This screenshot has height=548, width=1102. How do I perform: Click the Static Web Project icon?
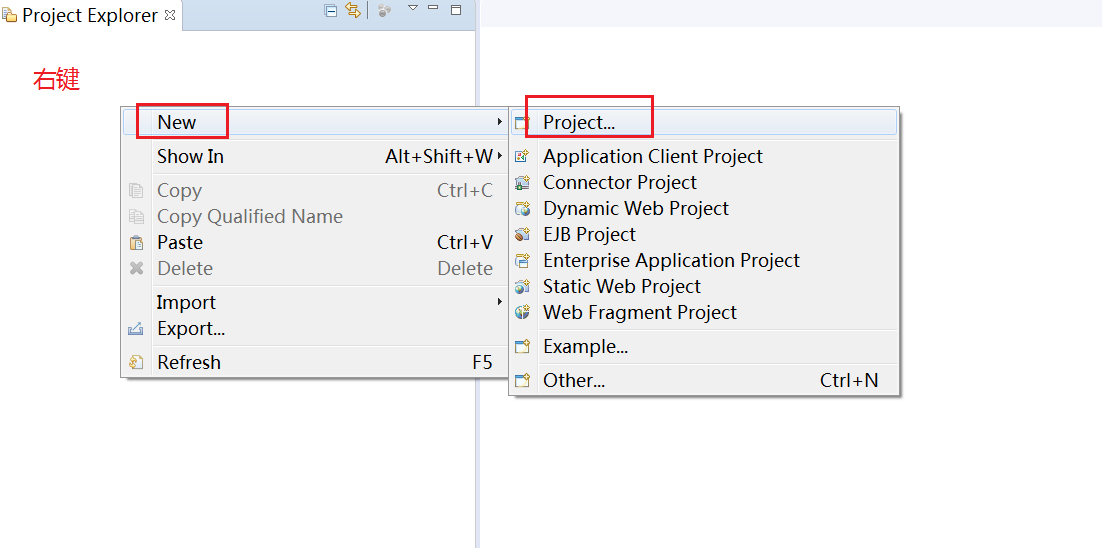pos(522,287)
